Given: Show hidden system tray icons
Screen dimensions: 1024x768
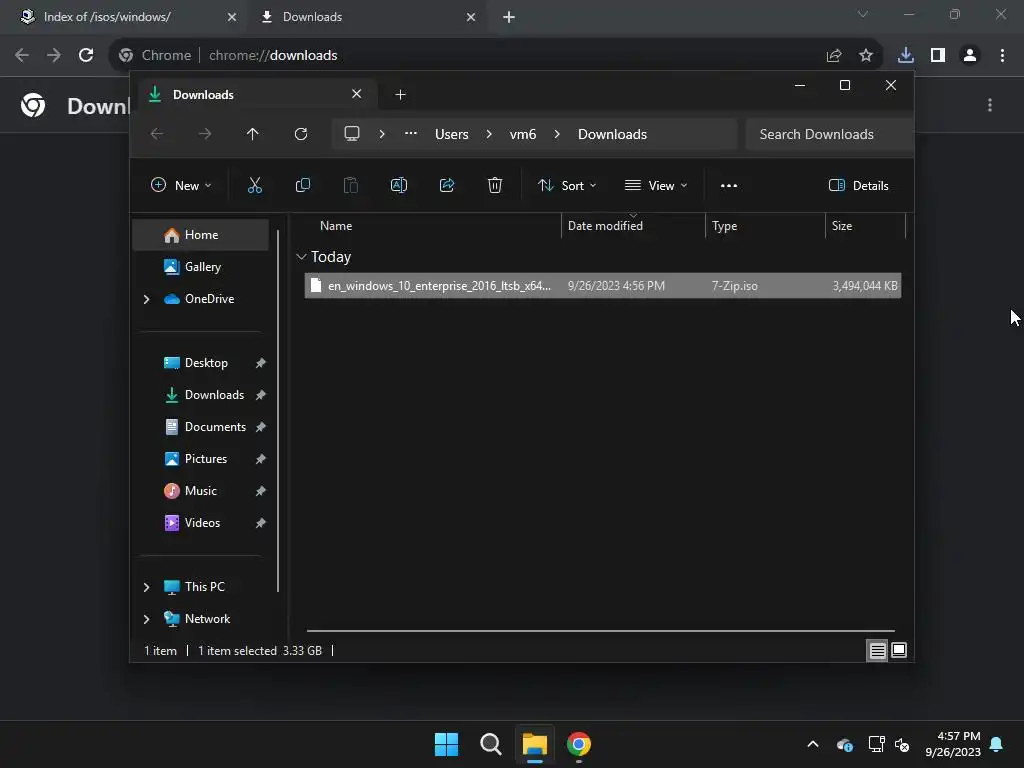Looking at the screenshot, I should click(813, 744).
